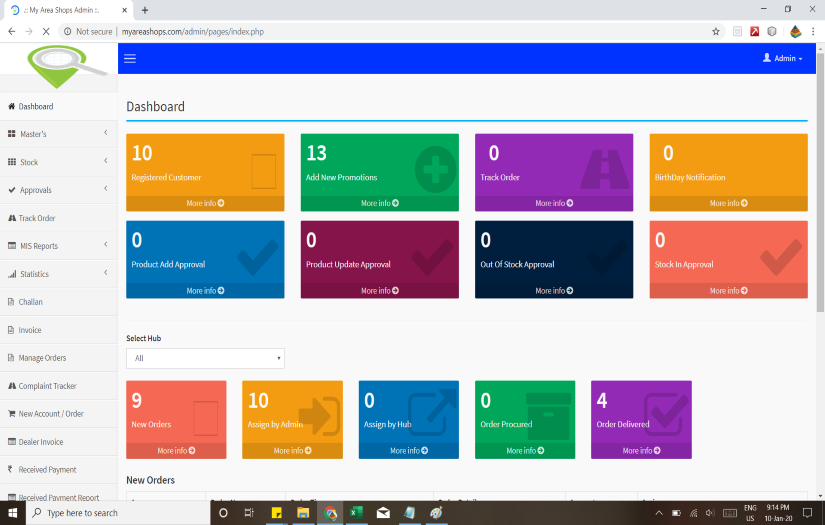Expand the MIS Reports submenu
This screenshot has width=825, height=525.
(x=58, y=246)
